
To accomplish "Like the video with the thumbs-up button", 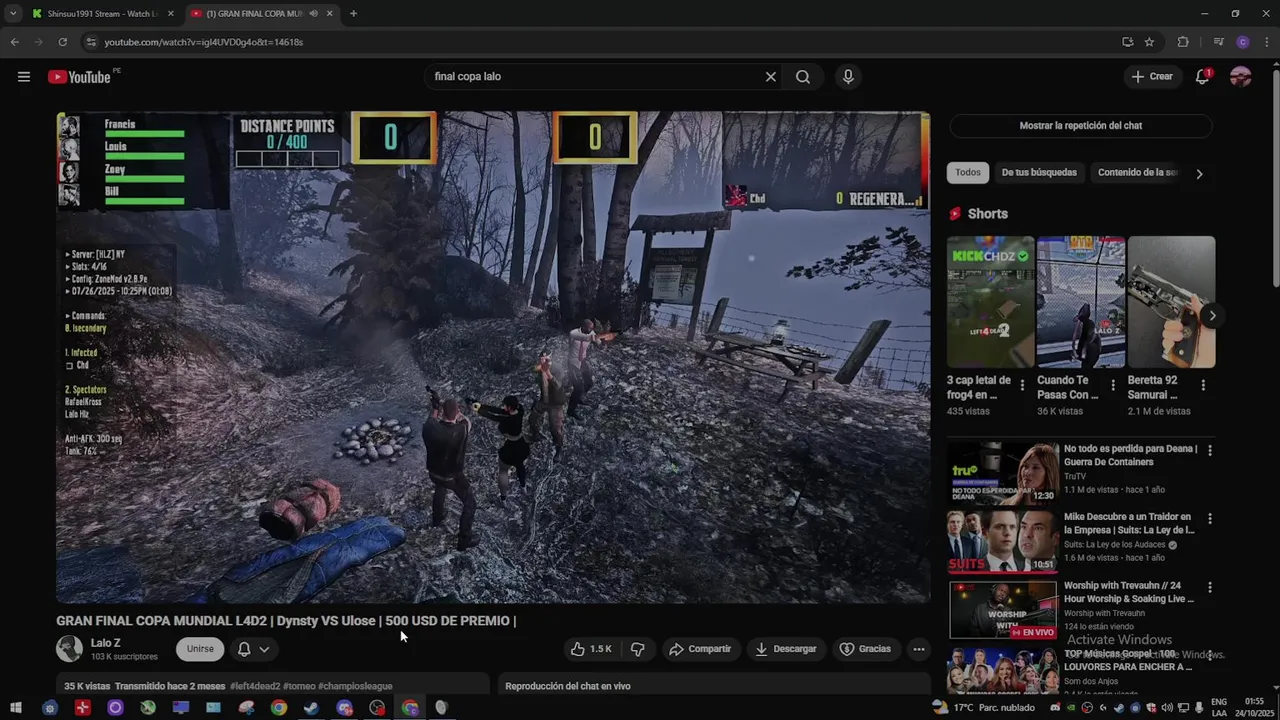I will click(x=591, y=649).
